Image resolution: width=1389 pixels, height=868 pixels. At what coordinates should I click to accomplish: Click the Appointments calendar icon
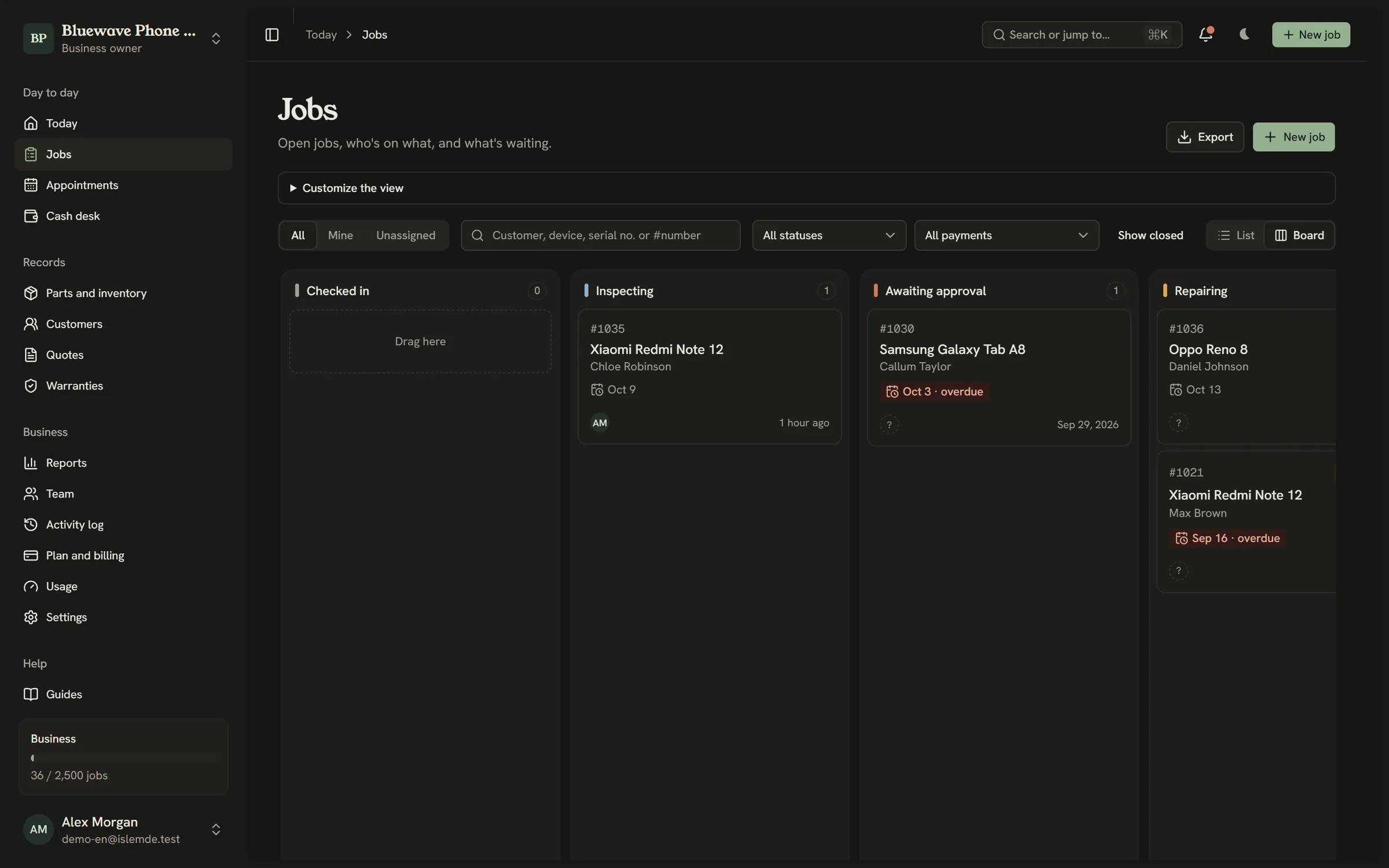pyautogui.click(x=31, y=185)
